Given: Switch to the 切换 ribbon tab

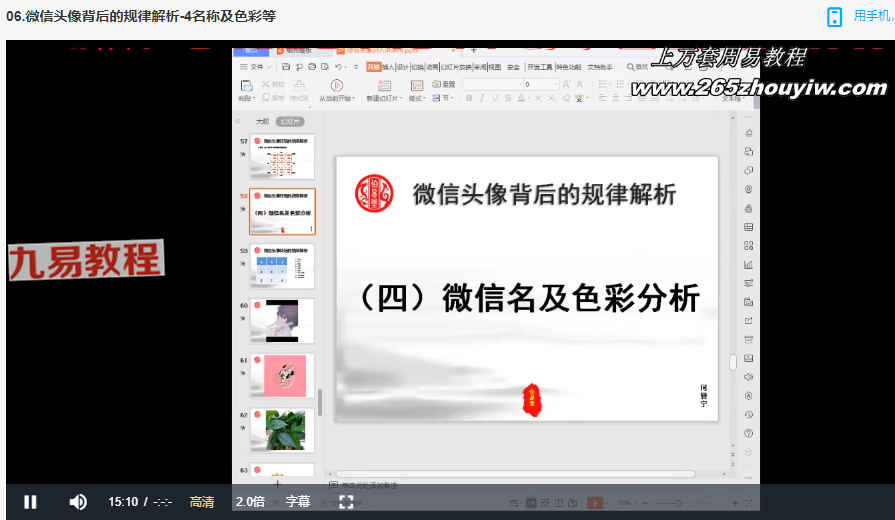Looking at the screenshot, I should click(x=418, y=67).
